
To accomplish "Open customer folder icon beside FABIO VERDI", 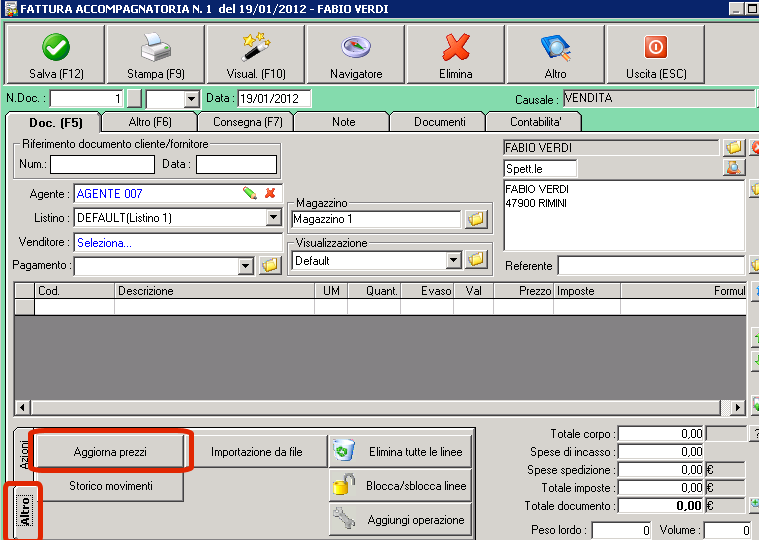I will (733, 148).
